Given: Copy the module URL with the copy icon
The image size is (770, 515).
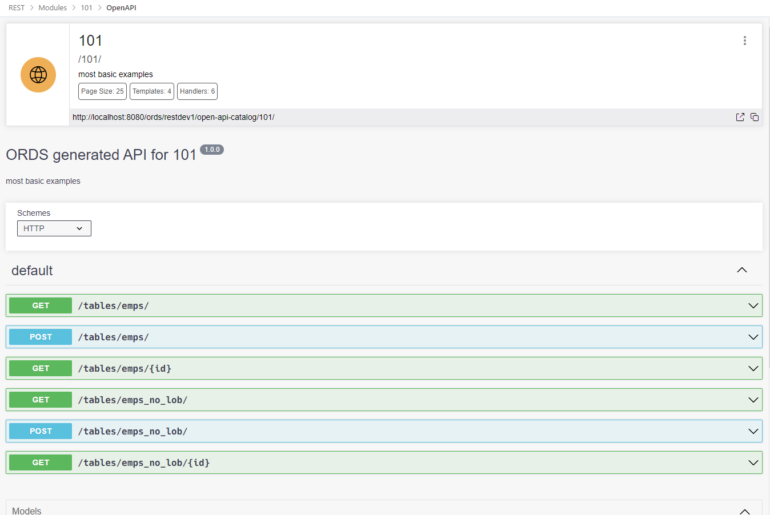Looking at the screenshot, I should point(755,117).
